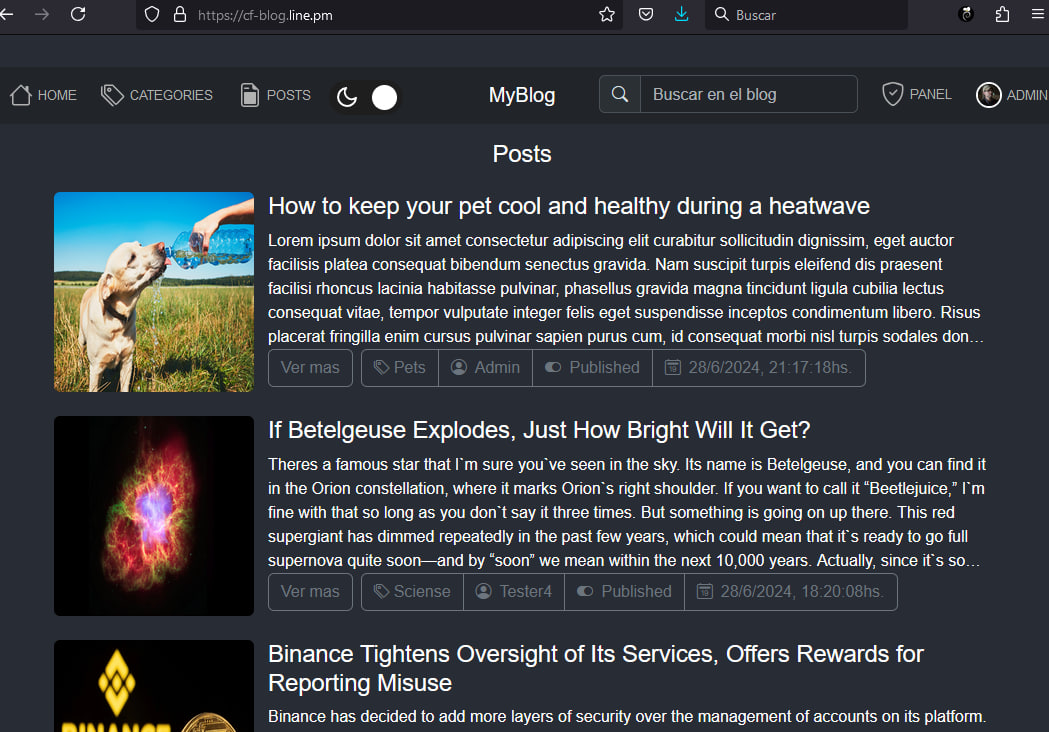Viewport: 1049px width, 732px height.
Task: Click the Posts page heading
Action: pos(522,154)
